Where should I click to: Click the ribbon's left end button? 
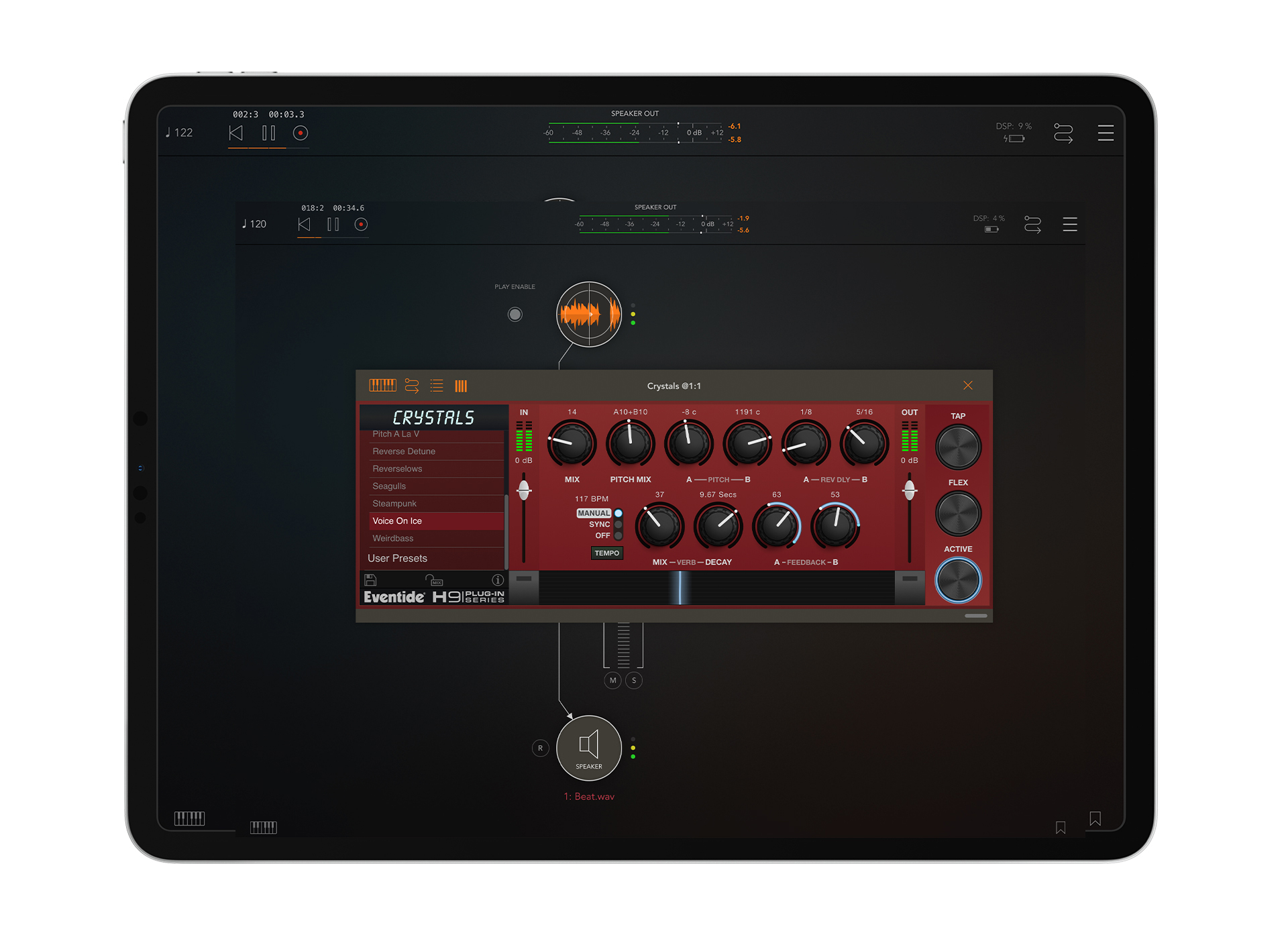(524, 588)
